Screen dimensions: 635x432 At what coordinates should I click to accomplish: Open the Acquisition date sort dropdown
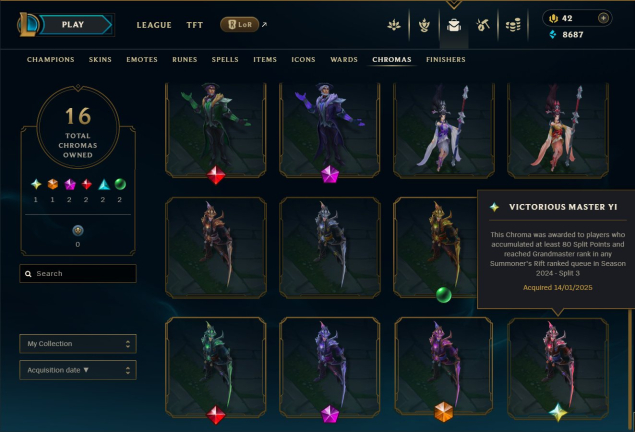(x=78, y=370)
